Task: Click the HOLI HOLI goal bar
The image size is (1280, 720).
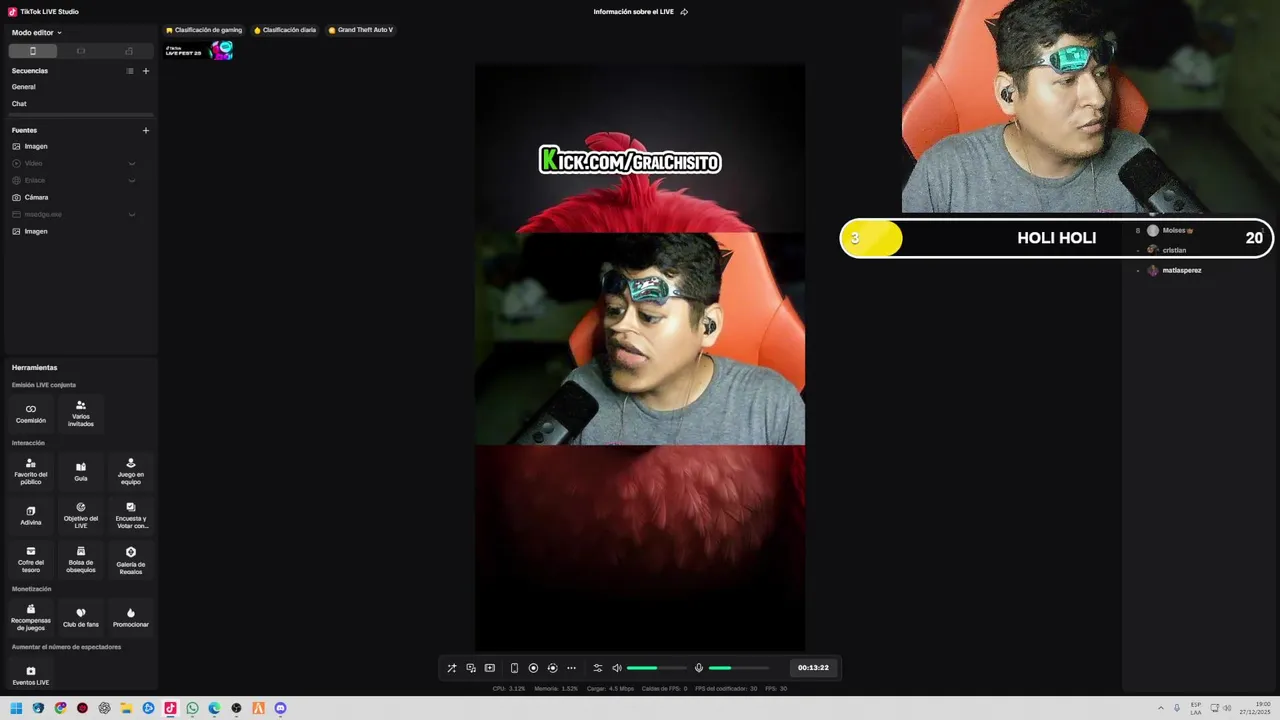Action: pyautogui.click(x=1057, y=238)
